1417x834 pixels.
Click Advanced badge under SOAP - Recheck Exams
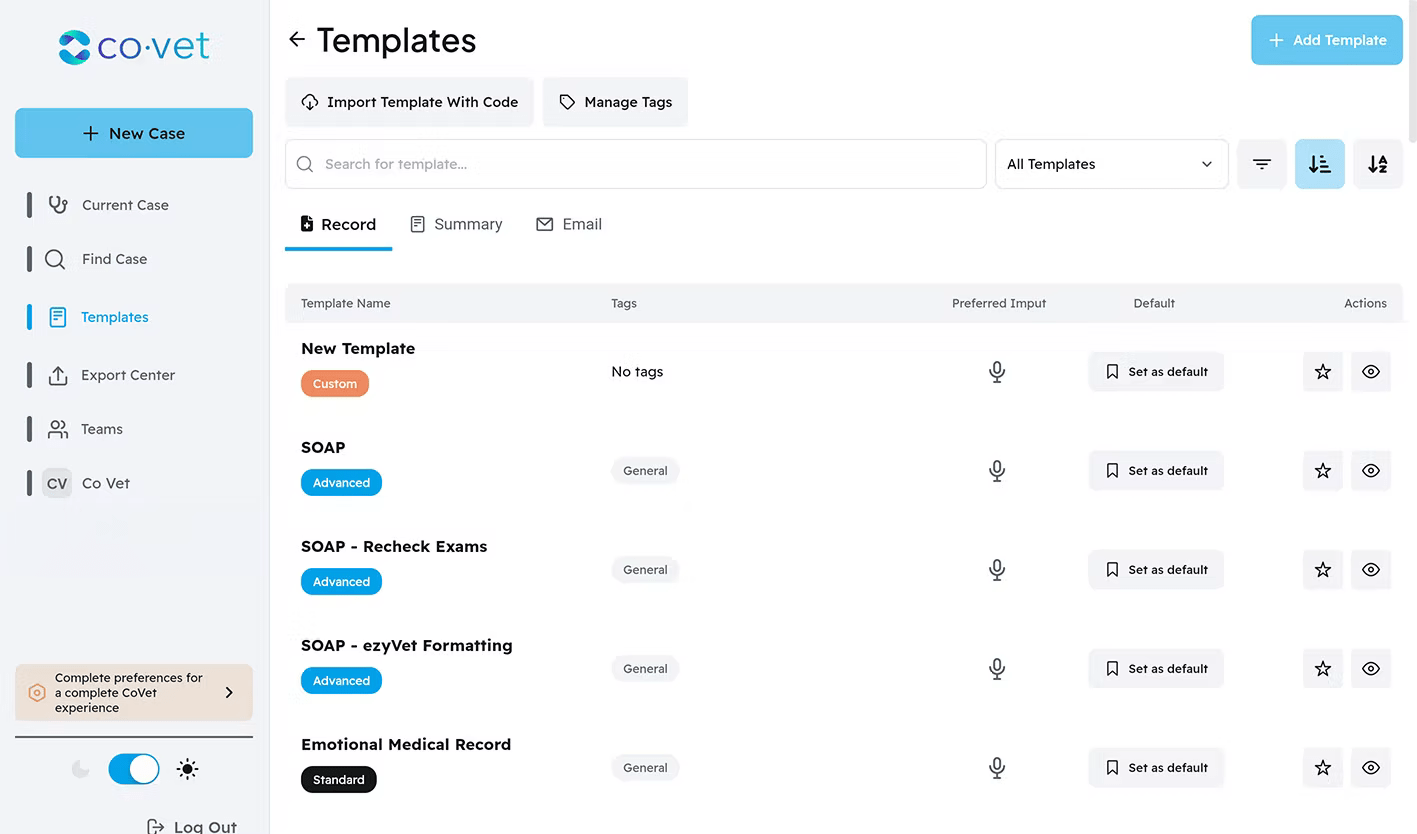coord(341,582)
